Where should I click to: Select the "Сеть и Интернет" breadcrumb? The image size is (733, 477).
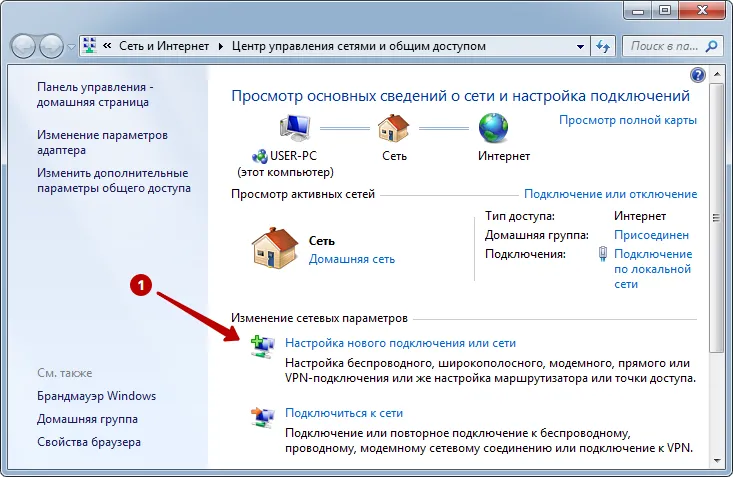pos(164,46)
